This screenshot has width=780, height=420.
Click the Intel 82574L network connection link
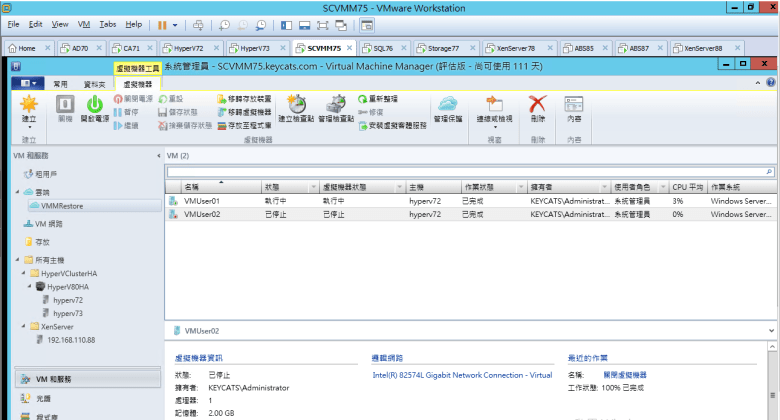point(461,375)
